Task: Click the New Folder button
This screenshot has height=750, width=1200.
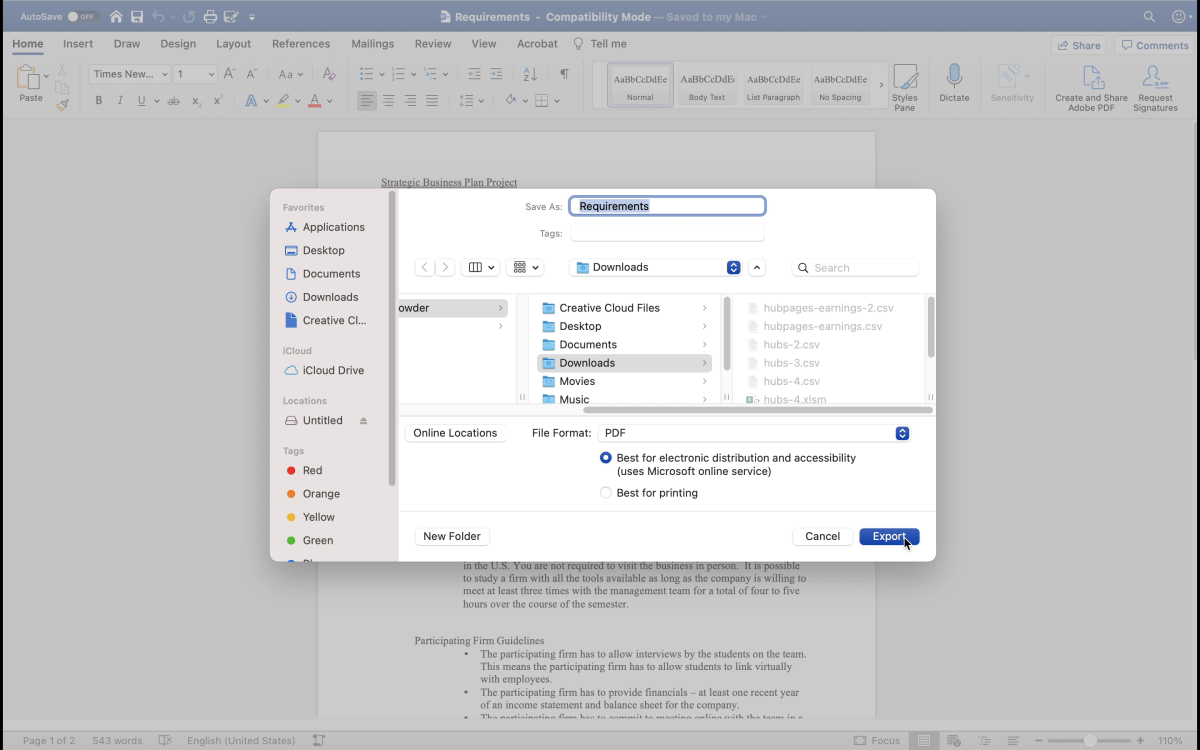Action: tap(452, 536)
